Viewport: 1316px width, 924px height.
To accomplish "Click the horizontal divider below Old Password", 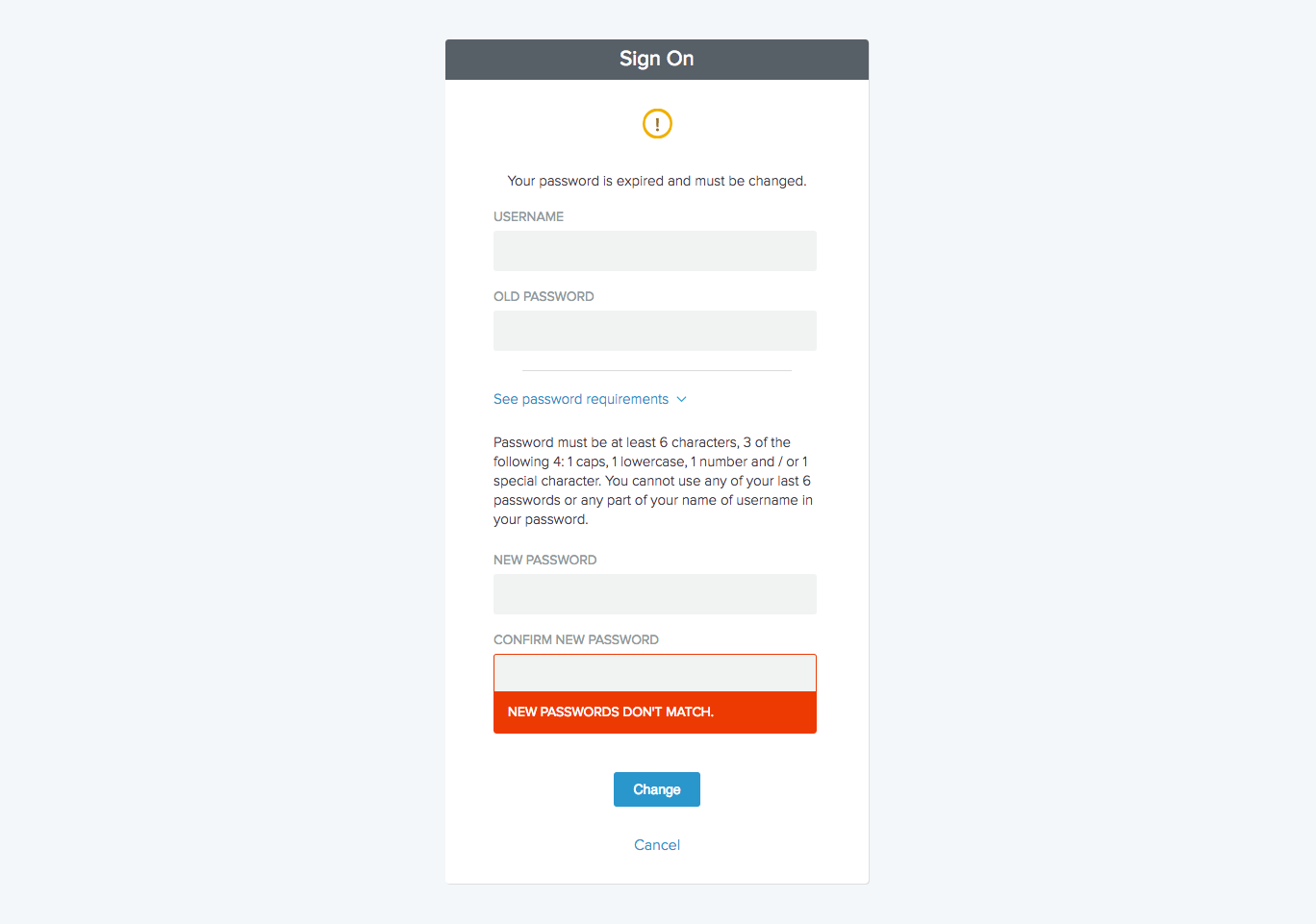I will (657, 370).
